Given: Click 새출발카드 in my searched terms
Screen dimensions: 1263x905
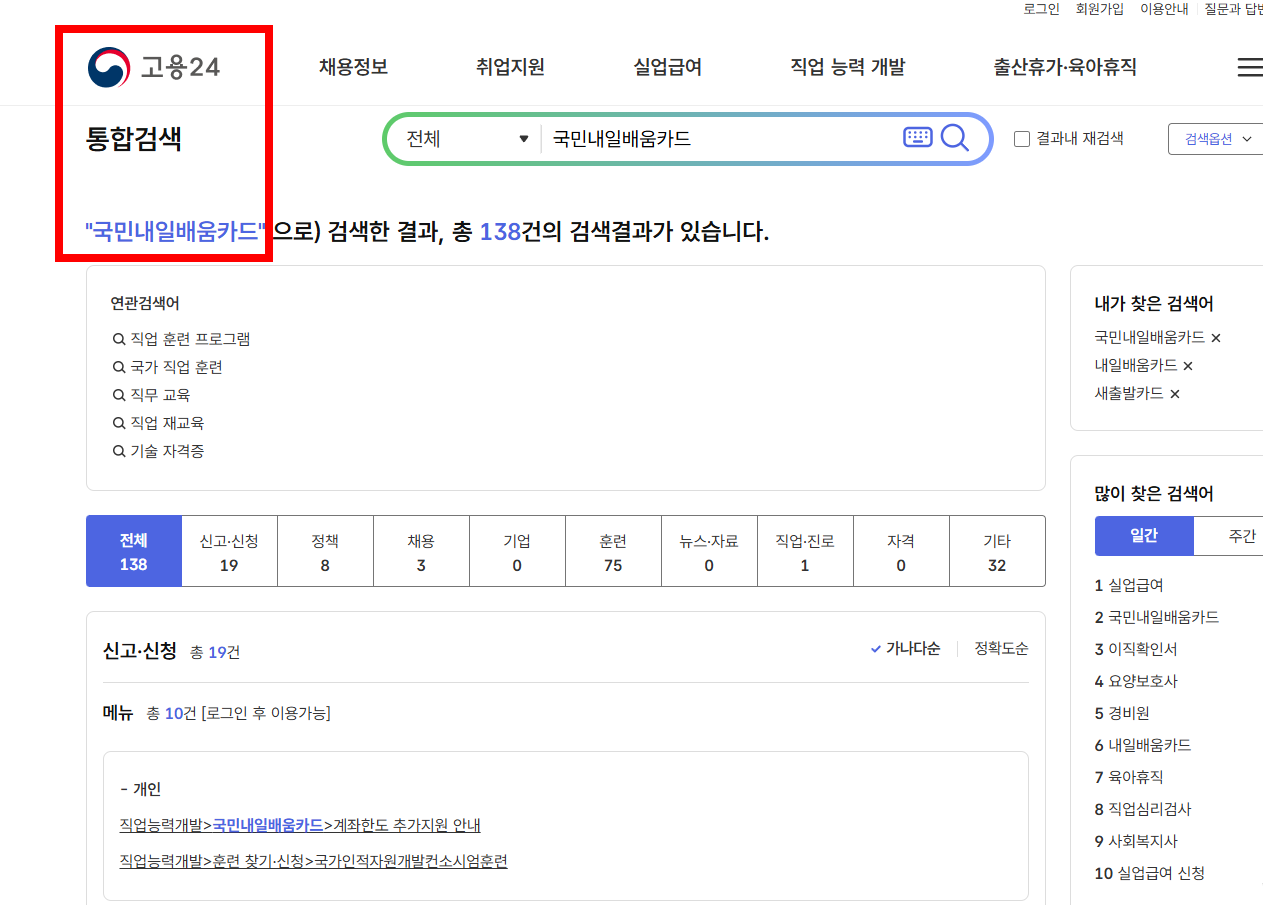Looking at the screenshot, I should (x=1129, y=394).
